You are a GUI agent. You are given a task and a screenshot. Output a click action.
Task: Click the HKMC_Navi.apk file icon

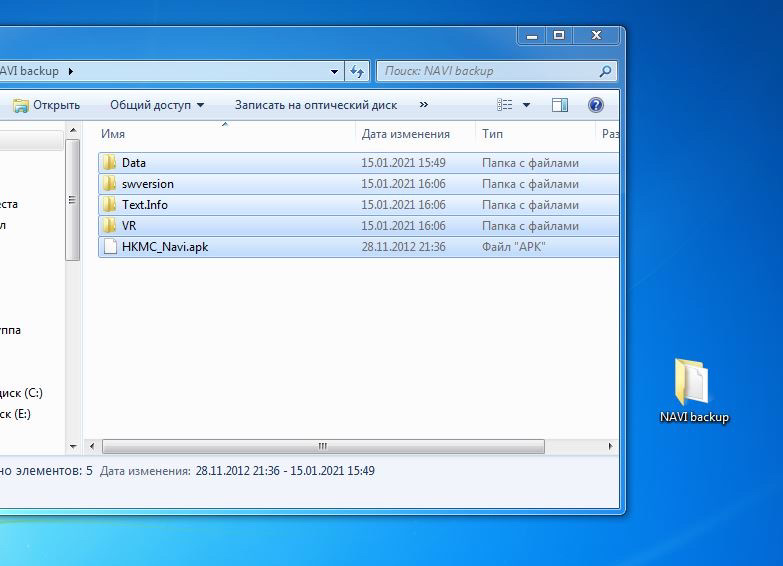(x=110, y=247)
